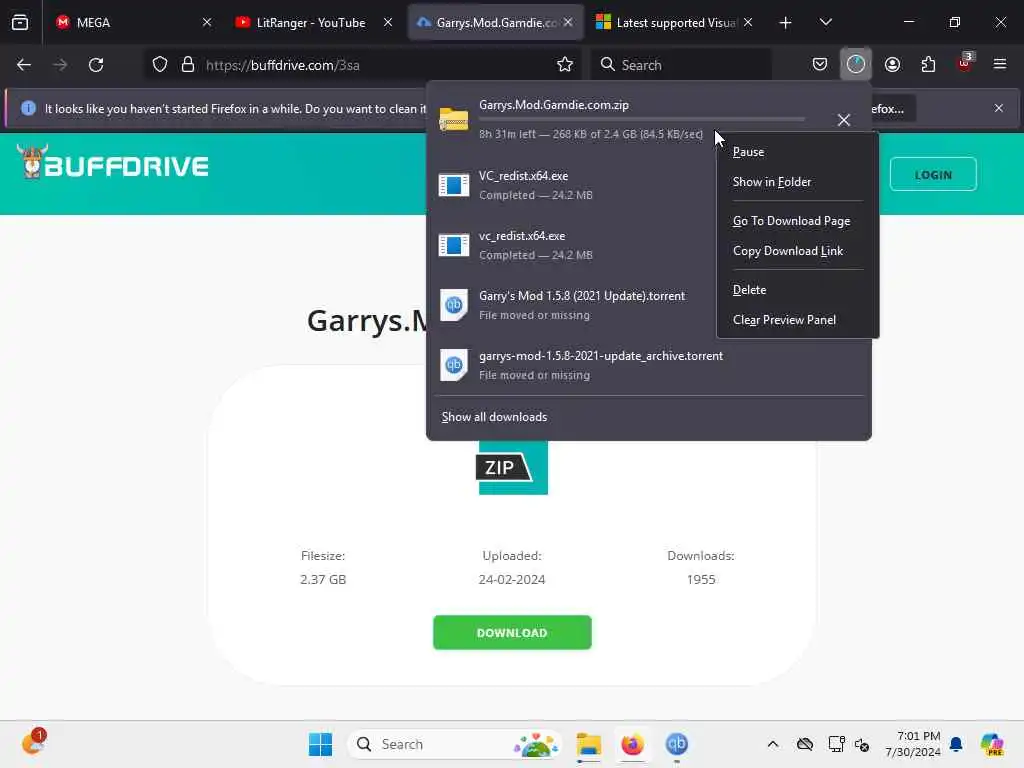Image resolution: width=1024 pixels, height=768 pixels.
Task: Reload the current page
Action: tap(96, 65)
